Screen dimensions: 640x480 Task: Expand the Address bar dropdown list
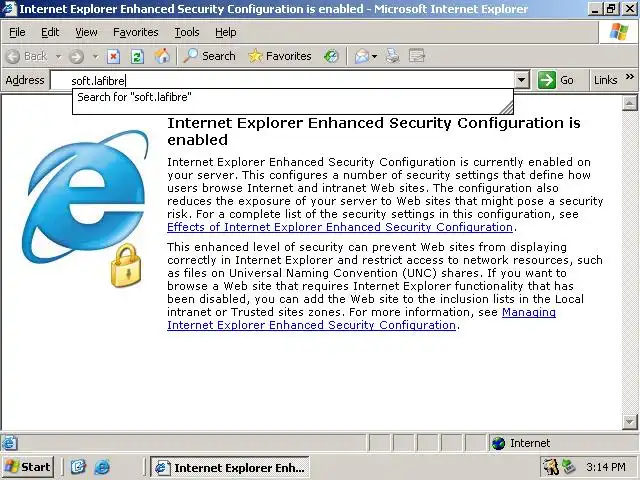521,80
